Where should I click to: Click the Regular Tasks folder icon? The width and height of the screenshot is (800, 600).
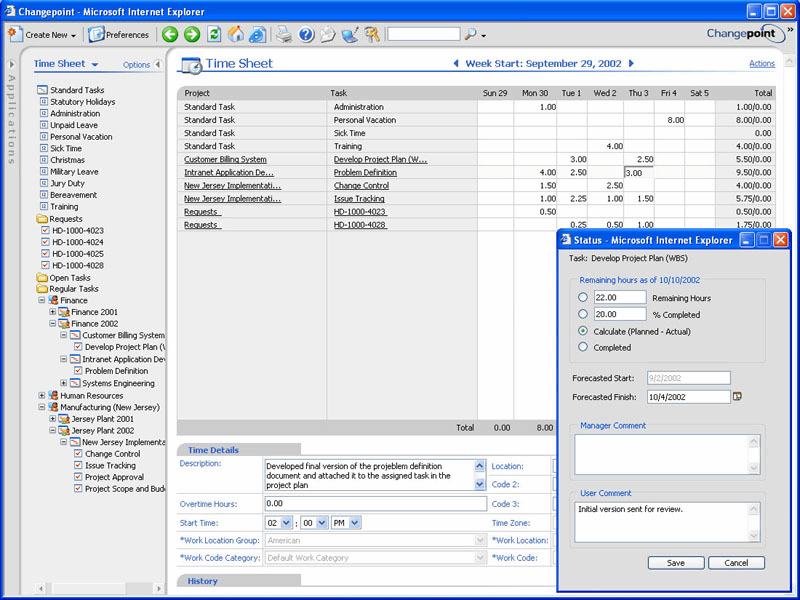[x=42, y=289]
